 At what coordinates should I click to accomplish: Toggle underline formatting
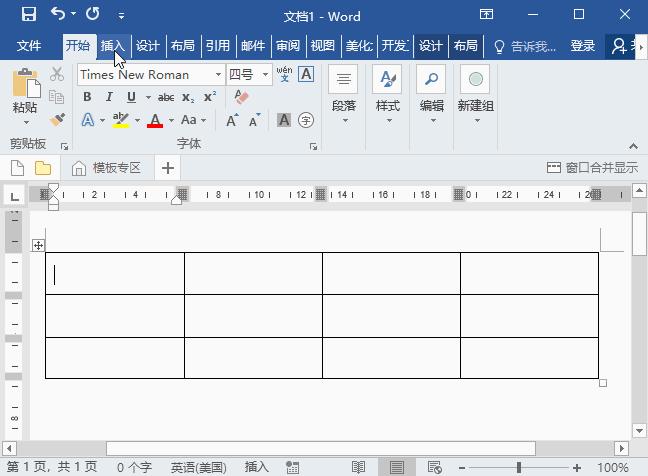131,97
